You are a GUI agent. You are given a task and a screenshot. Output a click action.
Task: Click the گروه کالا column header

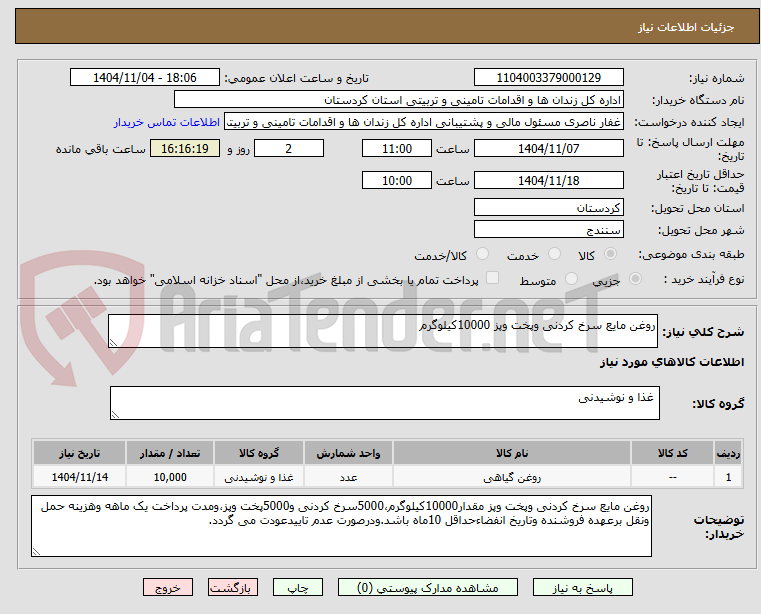(x=259, y=453)
